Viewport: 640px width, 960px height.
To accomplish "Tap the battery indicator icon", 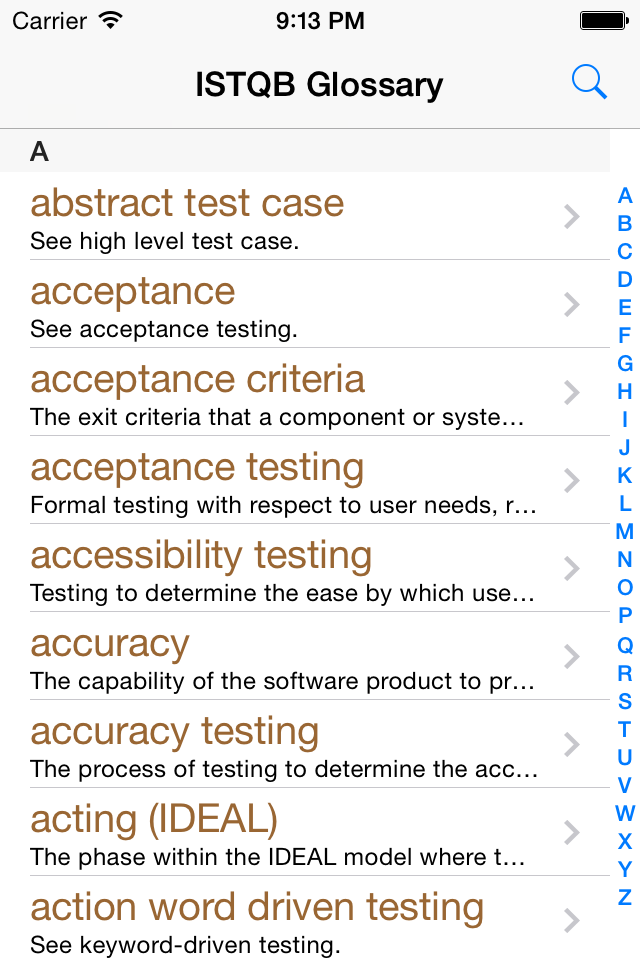I will point(604,21).
